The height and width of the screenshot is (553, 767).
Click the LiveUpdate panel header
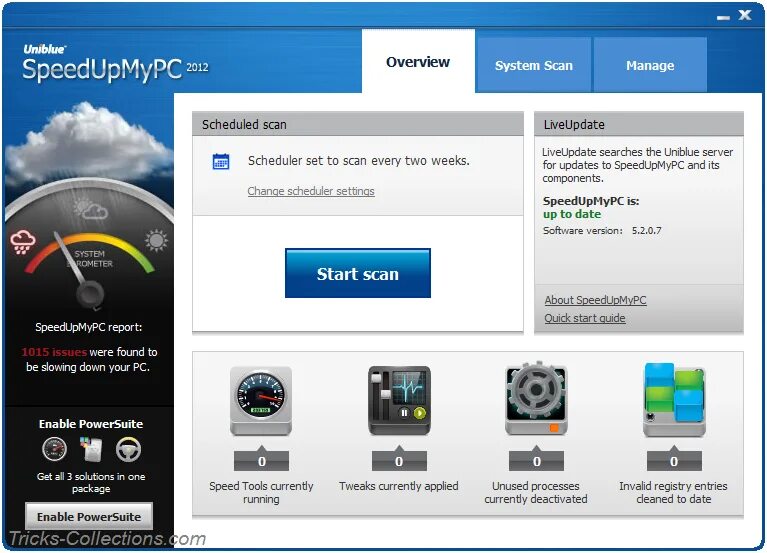639,124
